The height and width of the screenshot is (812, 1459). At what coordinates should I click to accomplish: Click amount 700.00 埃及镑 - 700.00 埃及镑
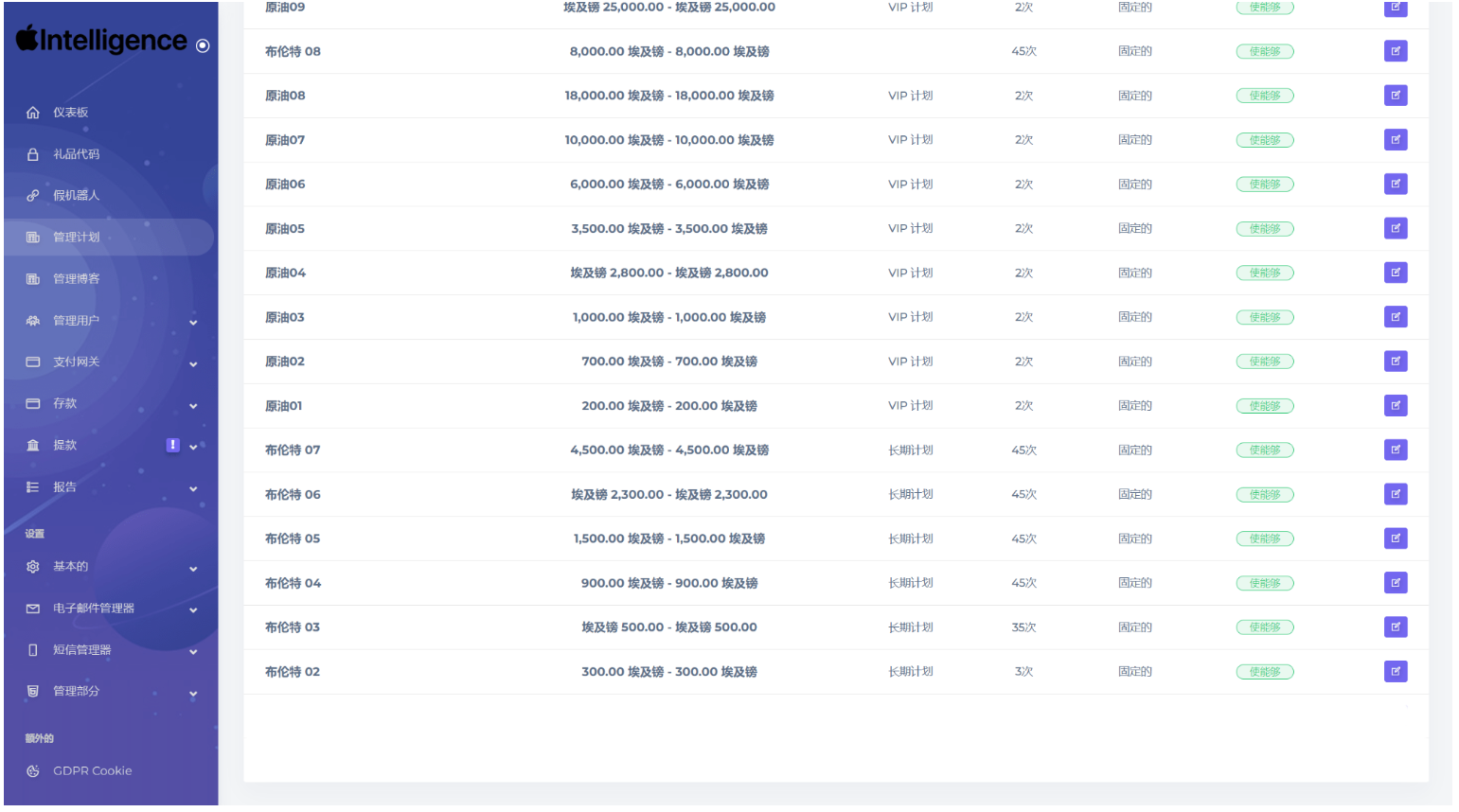click(x=669, y=362)
